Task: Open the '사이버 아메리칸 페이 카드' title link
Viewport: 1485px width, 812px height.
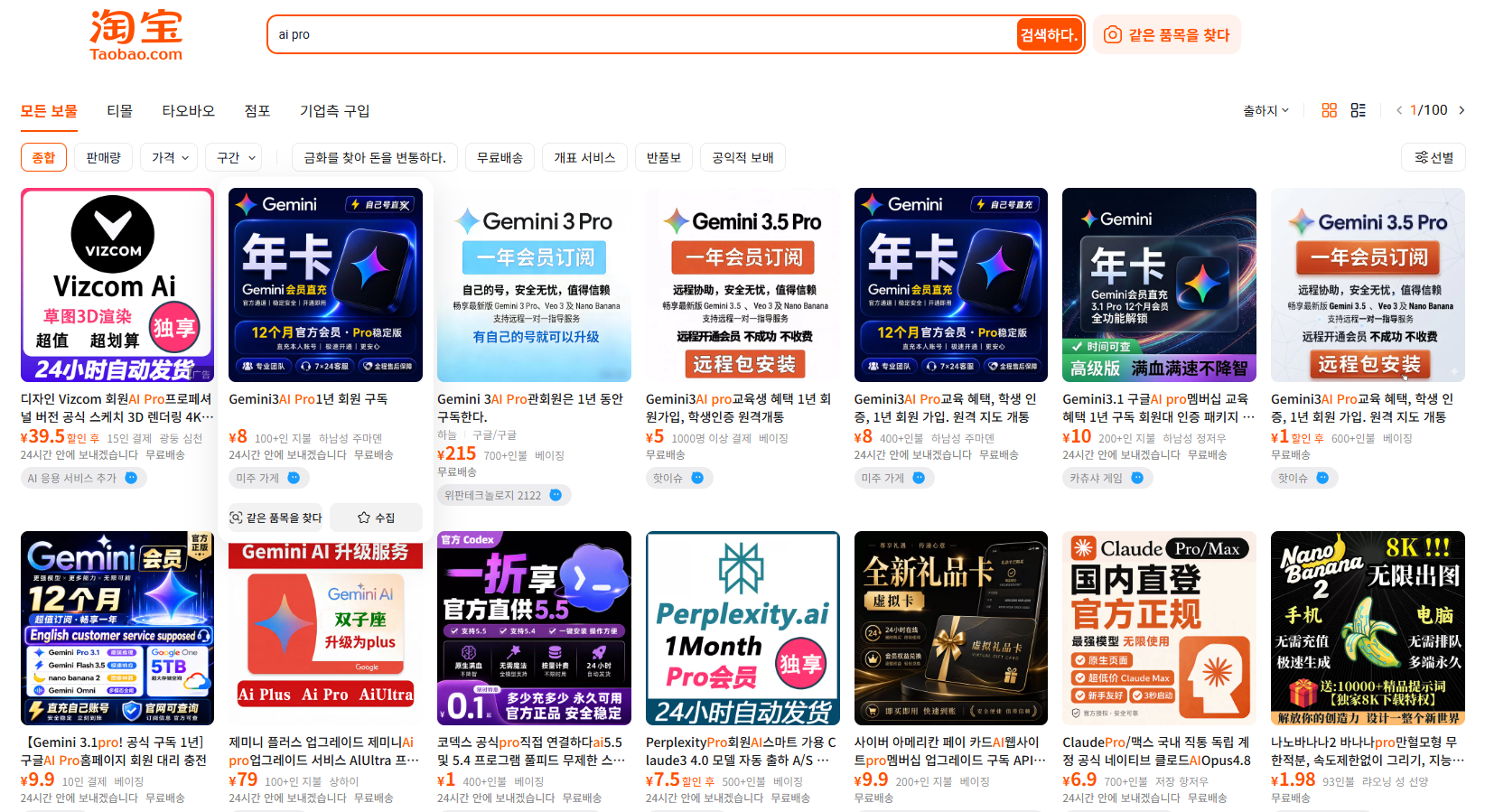Action: point(951,751)
